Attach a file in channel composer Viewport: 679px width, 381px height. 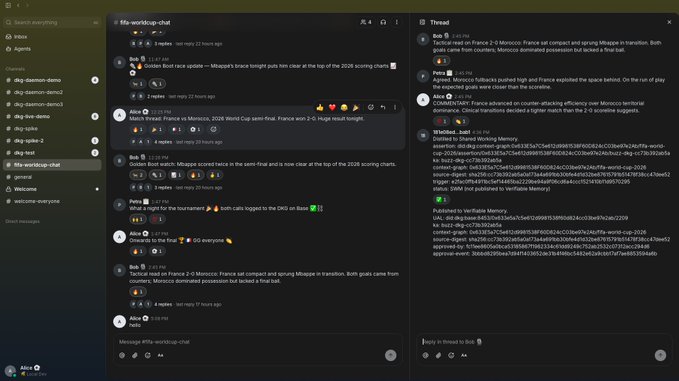(135, 355)
